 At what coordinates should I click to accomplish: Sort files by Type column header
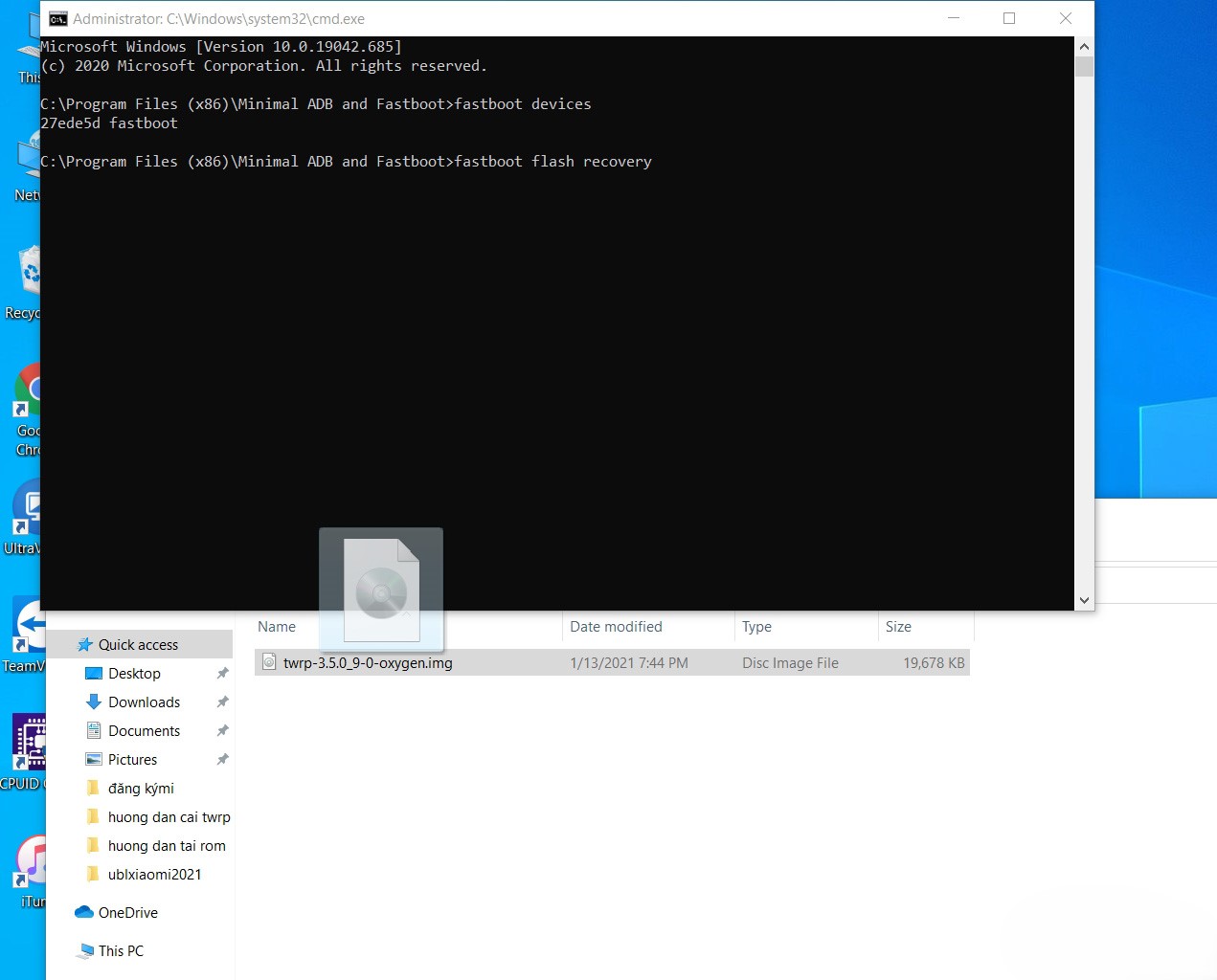756,627
